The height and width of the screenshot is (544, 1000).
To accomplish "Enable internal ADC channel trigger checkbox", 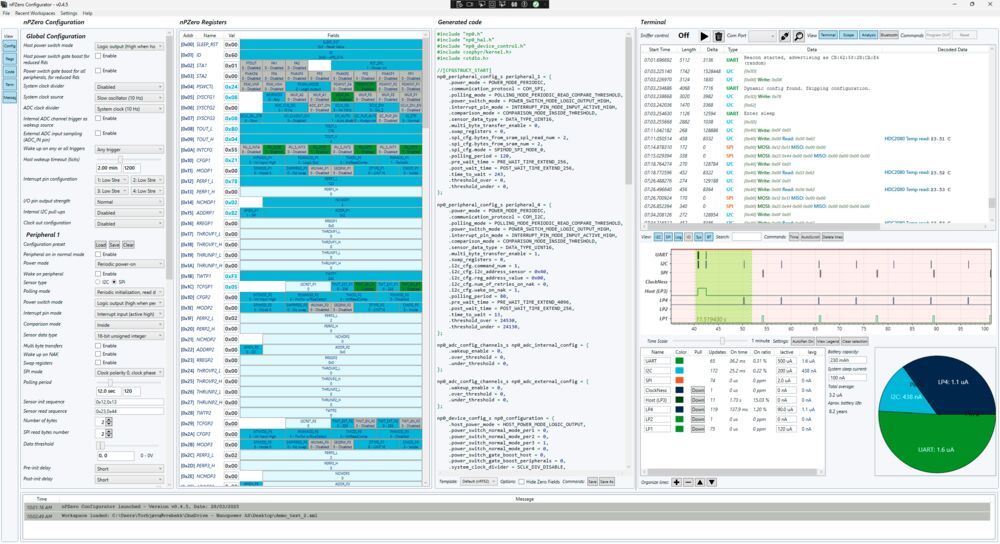I will tap(98, 119).
